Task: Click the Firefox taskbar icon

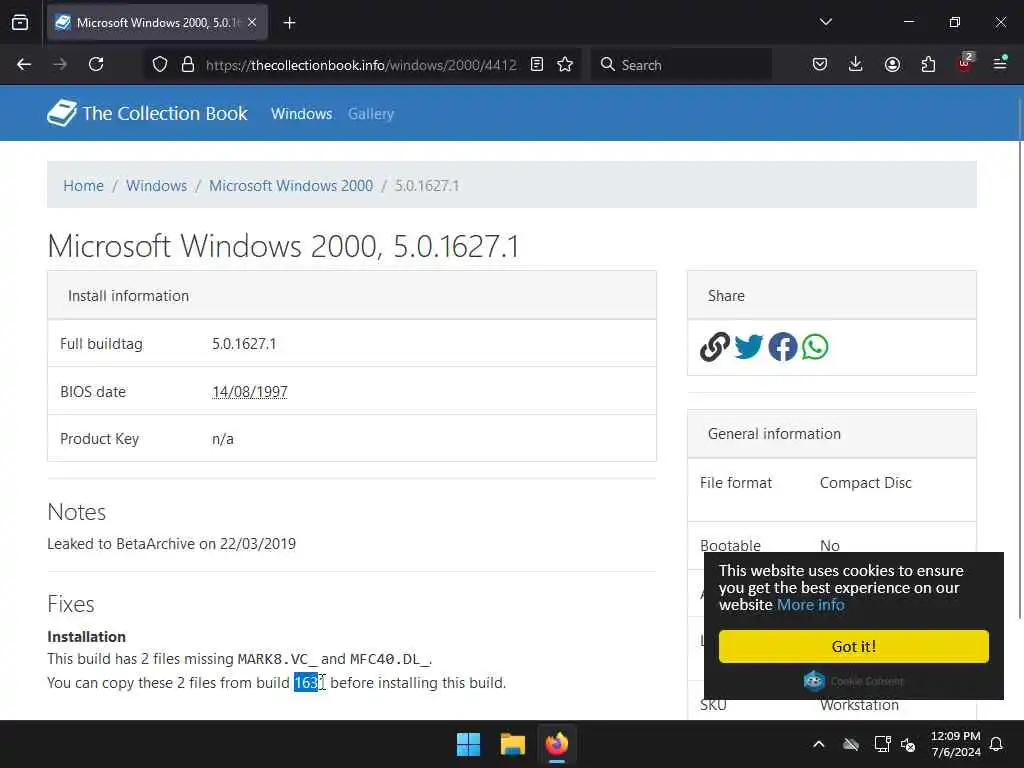Action: pyautogui.click(x=556, y=744)
